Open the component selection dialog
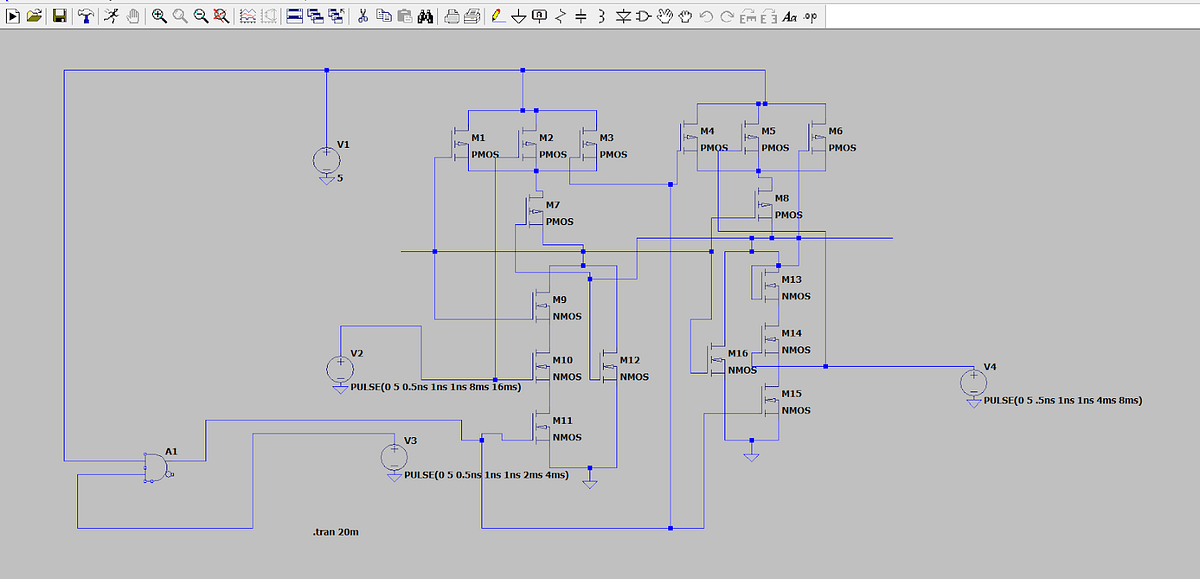1200x579 pixels. pyautogui.click(x=643, y=14)
